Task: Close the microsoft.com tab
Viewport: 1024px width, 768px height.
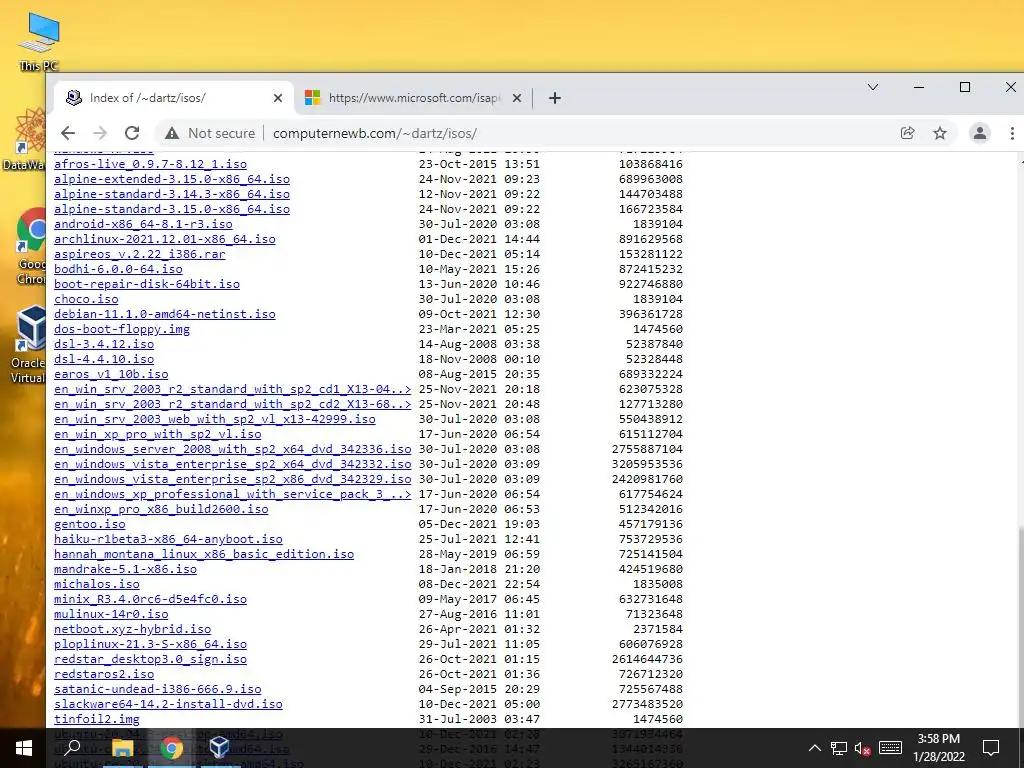Action: (517, 98)
